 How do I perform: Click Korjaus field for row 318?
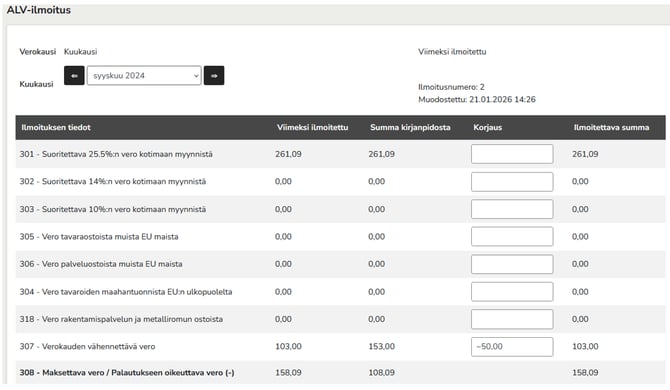[512, 319]
